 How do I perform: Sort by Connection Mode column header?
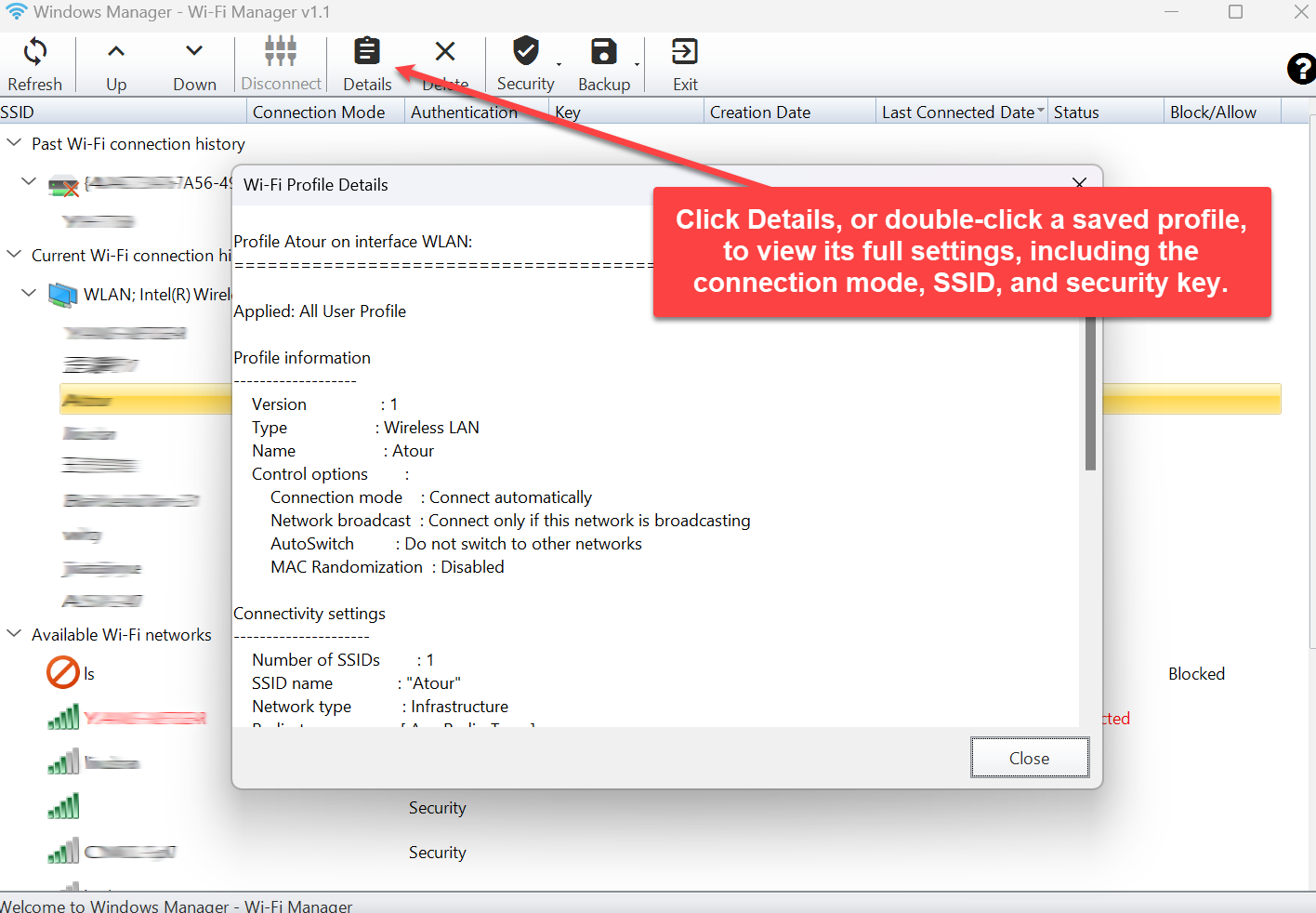point(325,112)
